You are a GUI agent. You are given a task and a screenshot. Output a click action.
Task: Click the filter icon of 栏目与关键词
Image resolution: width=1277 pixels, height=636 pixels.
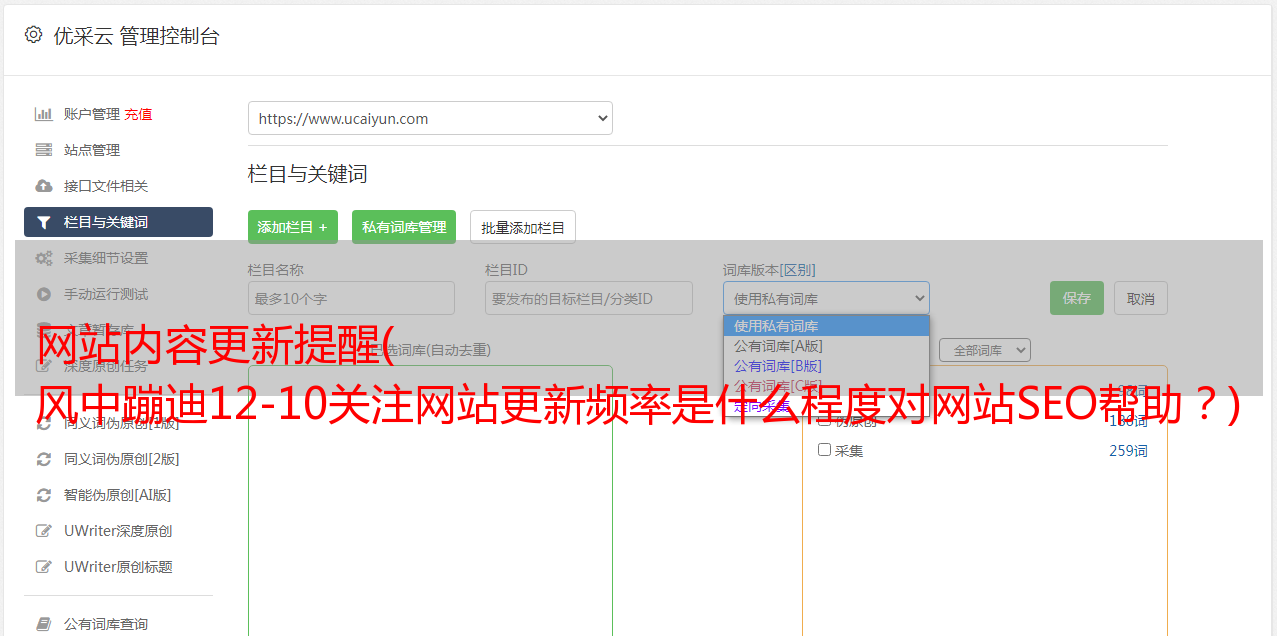coord(43,222)
